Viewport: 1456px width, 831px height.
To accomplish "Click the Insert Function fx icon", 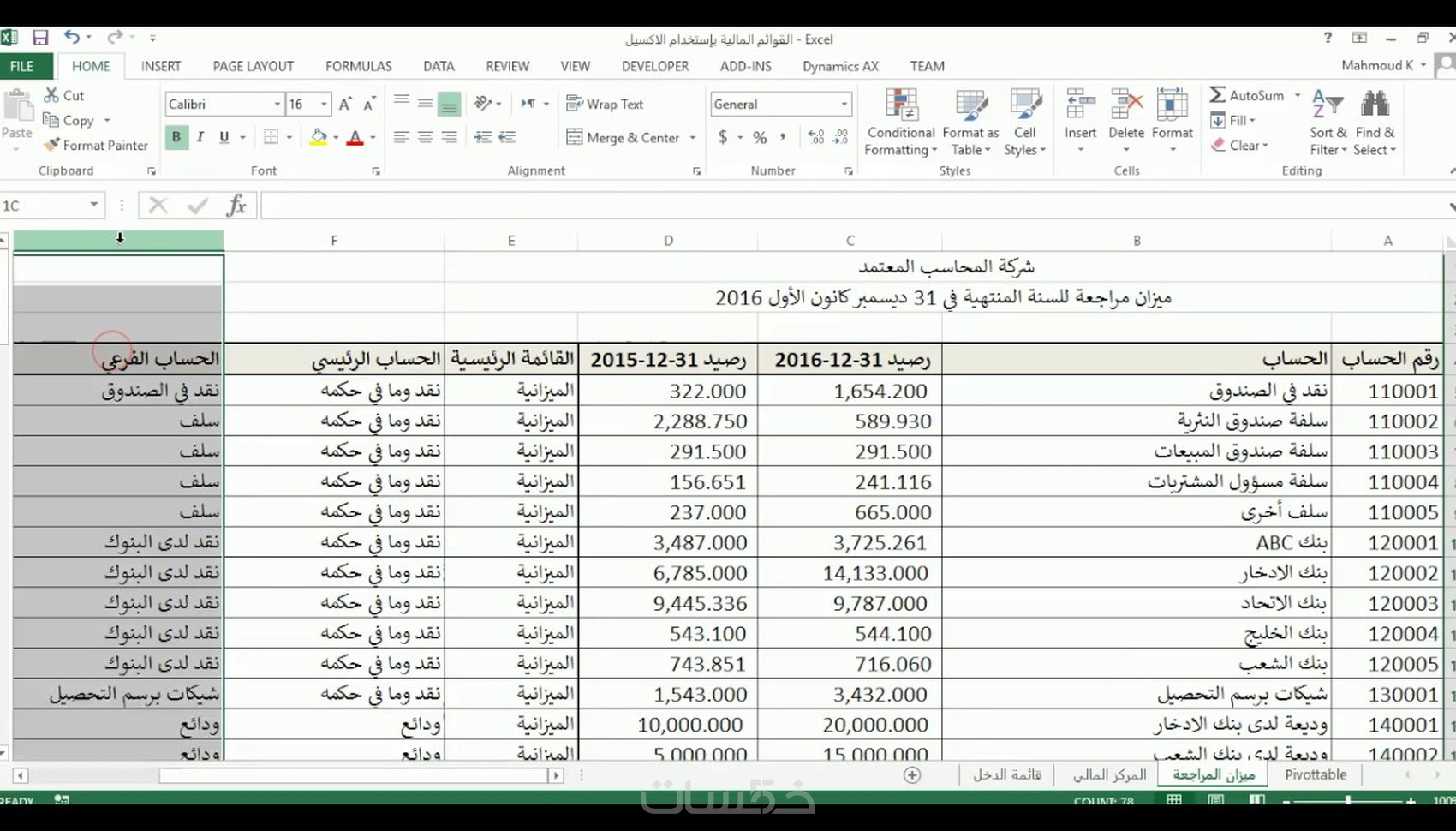I will [x=236, y=206].
